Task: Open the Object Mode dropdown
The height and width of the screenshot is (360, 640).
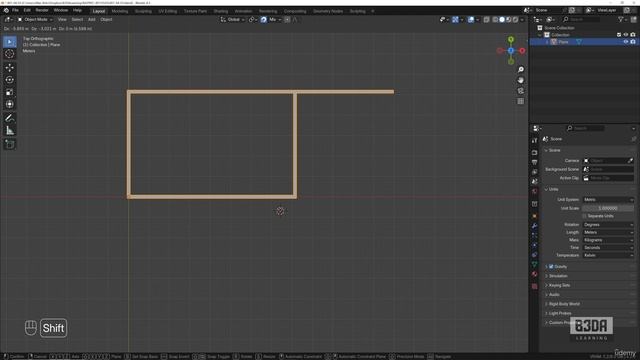Action: 35,20
